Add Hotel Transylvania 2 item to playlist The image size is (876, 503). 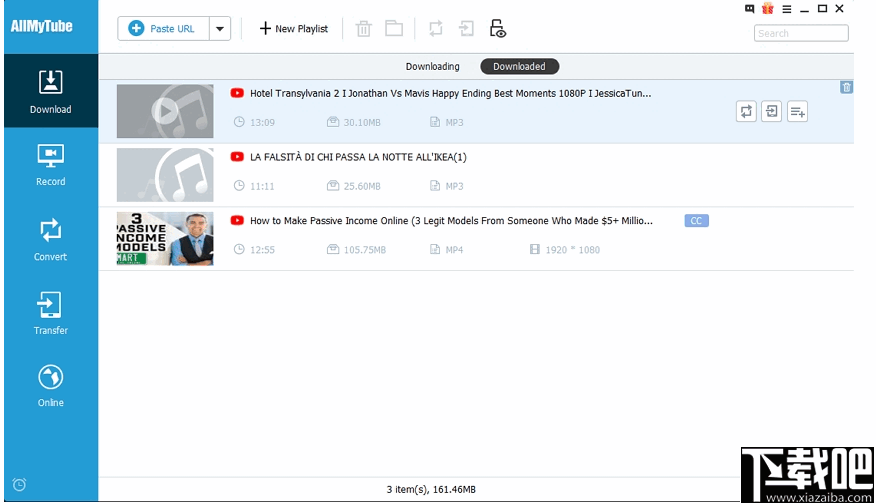[x=797, y=112]
